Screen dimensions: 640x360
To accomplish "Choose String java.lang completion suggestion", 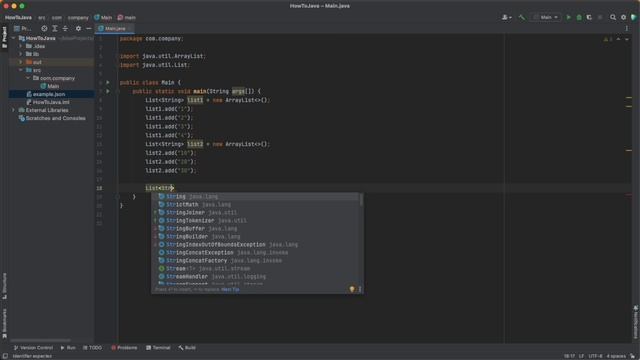I will tap(255, 197).
